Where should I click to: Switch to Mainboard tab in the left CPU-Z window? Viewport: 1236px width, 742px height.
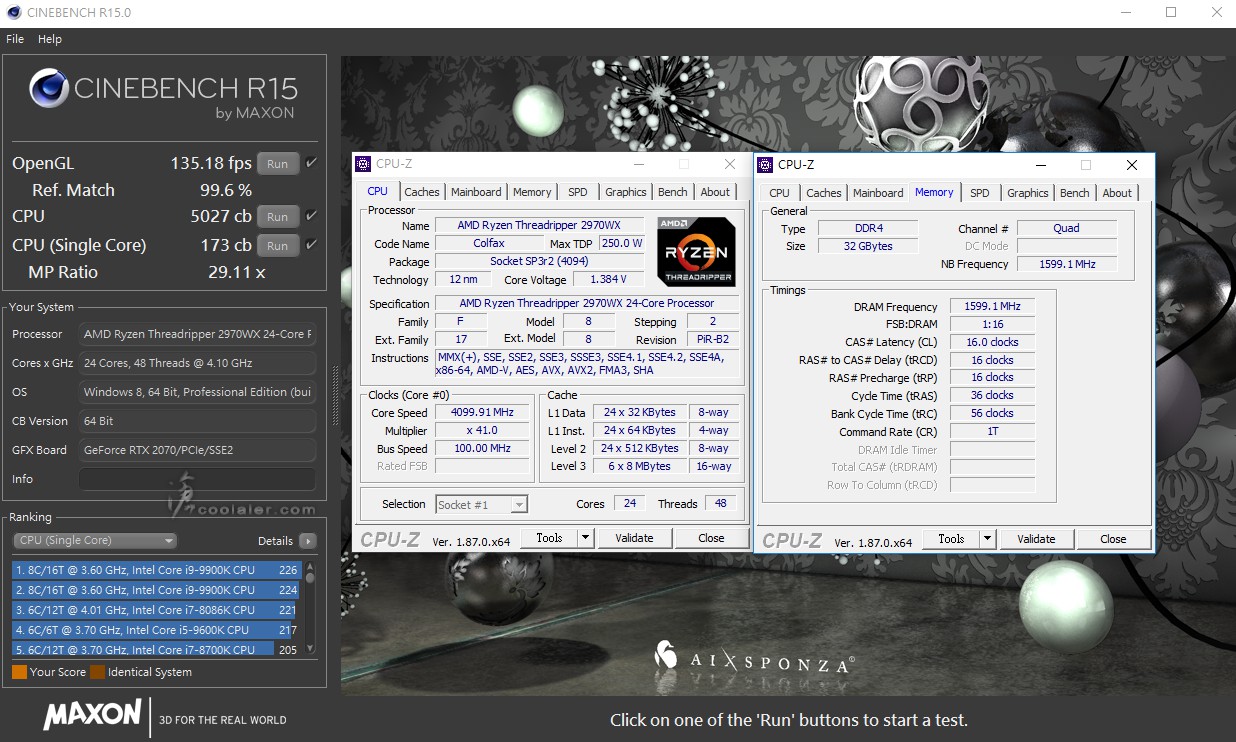click(x=476, y=192)
